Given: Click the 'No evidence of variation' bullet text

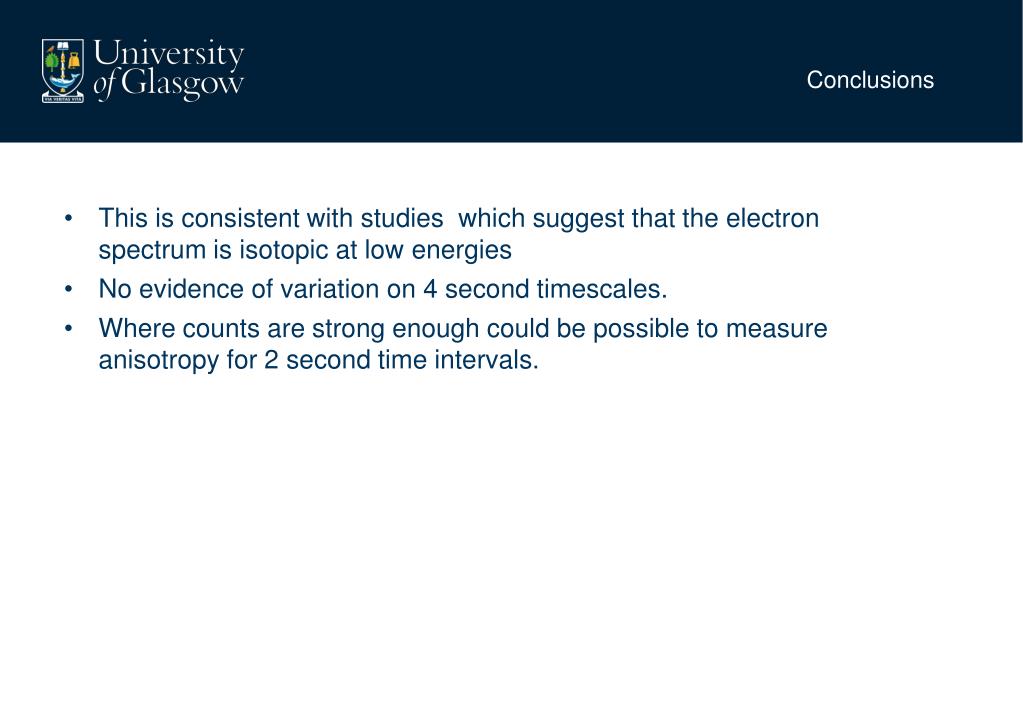Looking at the screenshot, I should pyautogui.click(x=383, y=289).
